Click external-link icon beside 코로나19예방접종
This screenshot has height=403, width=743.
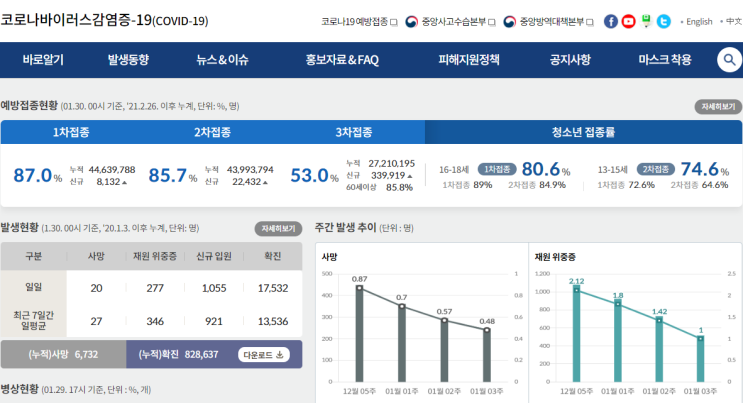pos(393,22)
